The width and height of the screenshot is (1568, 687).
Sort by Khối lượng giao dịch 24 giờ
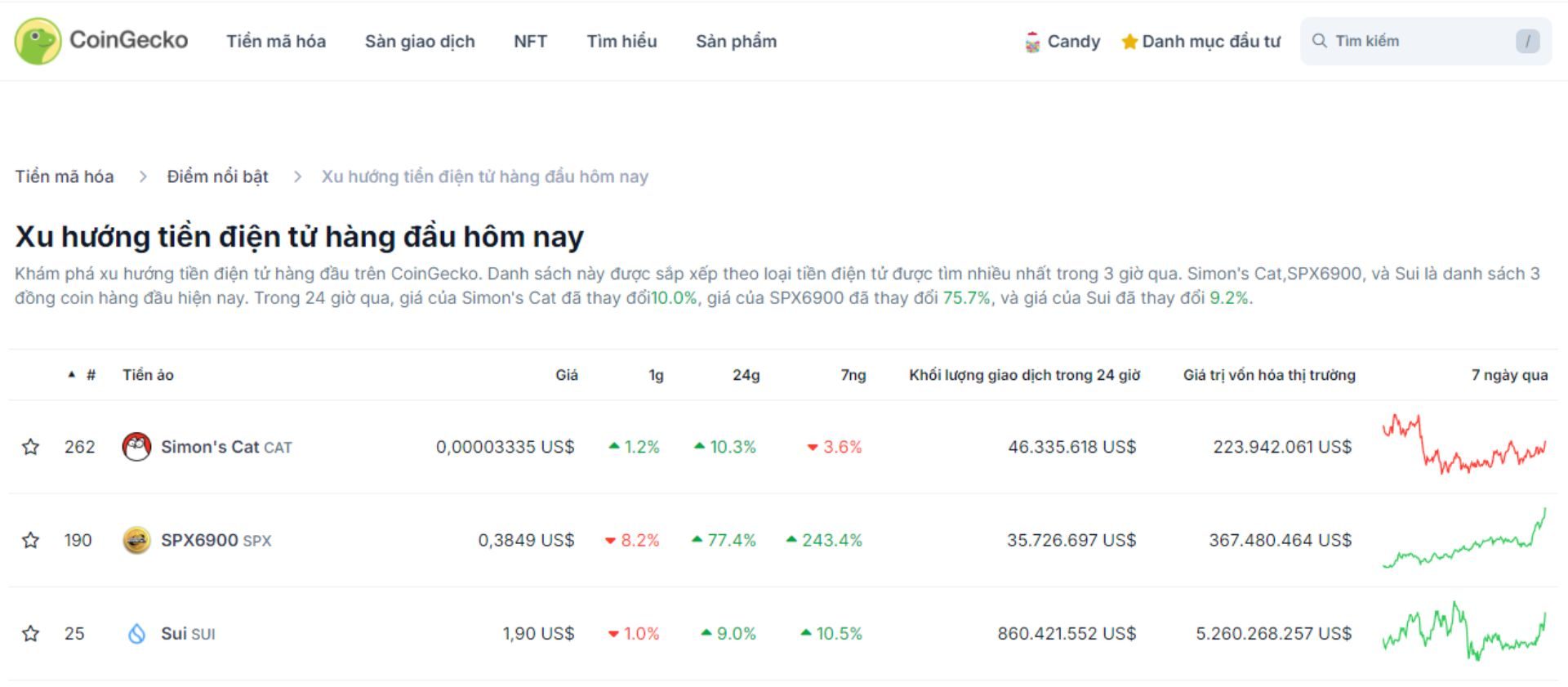[1024, 375]
